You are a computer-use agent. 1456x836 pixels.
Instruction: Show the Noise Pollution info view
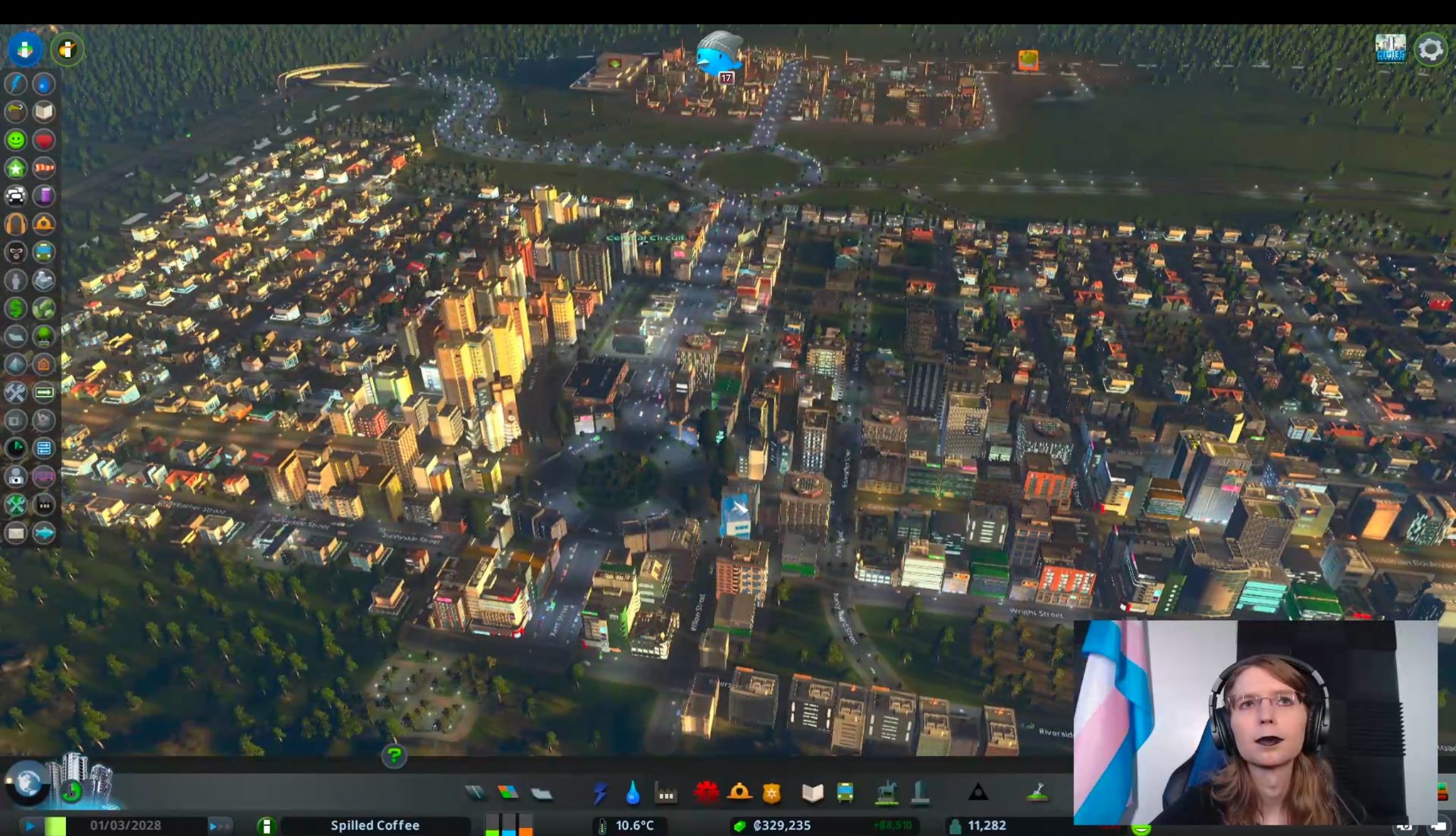(x=16, y=224)
